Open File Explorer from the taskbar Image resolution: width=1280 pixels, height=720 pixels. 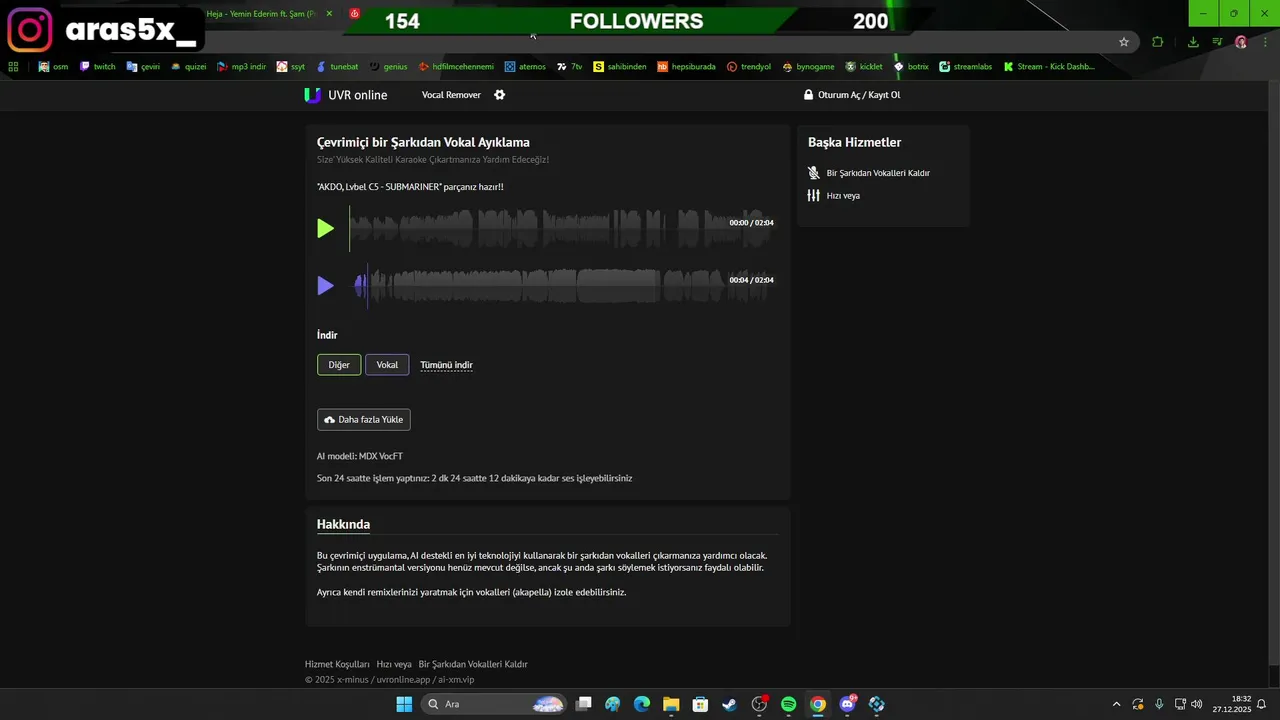[x=671, y=704]
